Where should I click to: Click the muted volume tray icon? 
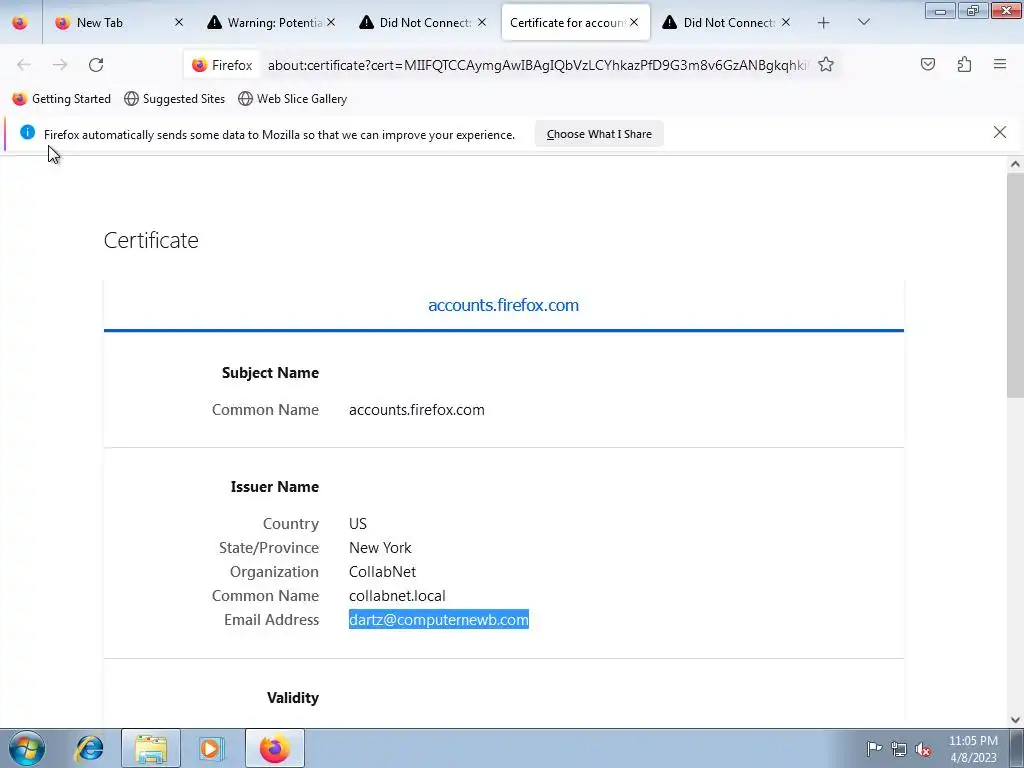click(923, 749)
